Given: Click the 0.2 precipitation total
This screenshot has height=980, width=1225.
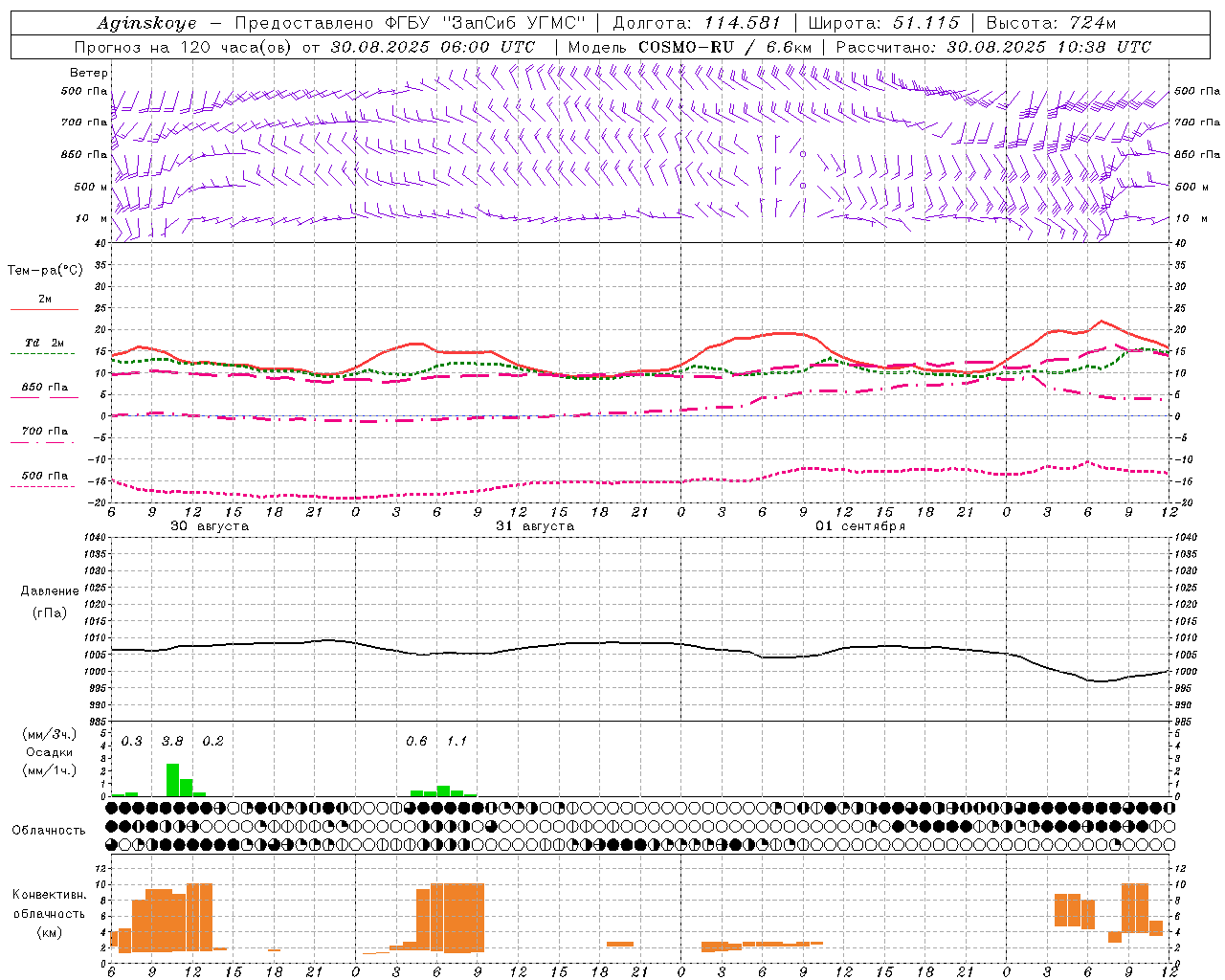Looking at the screenshot, I should pyautogui.click(x=212, y=742).
